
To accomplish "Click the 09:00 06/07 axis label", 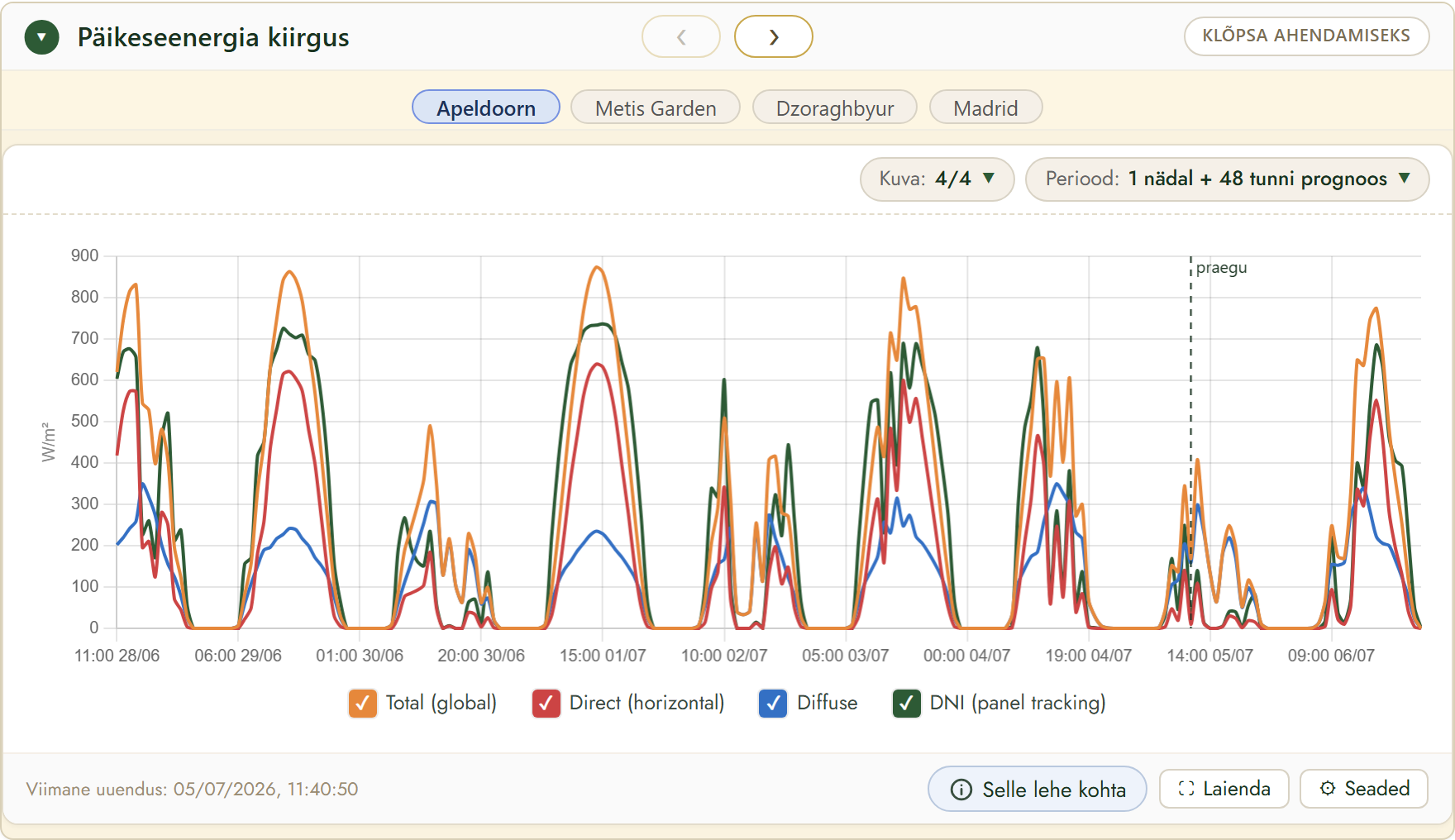I will (1331, 656).
